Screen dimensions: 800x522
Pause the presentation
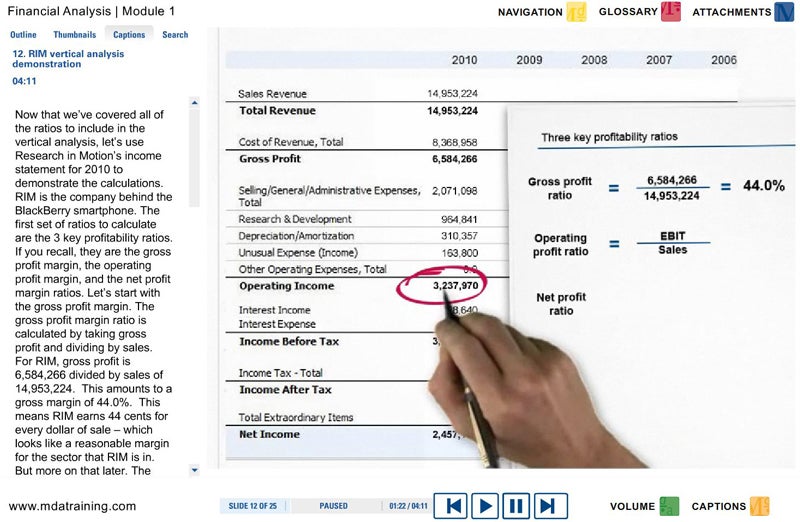click(x=516, y=506)
